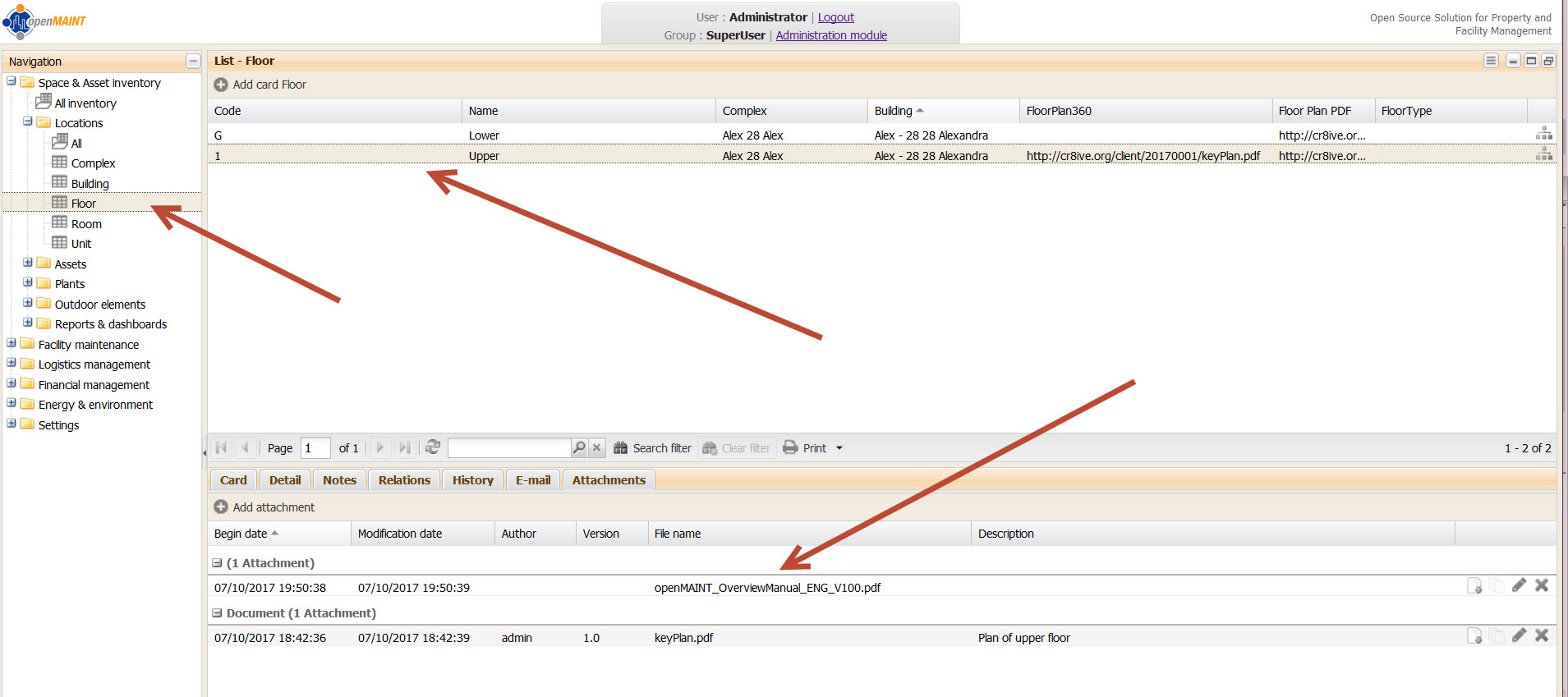
Task: Expand the Assets folder in navigation
Action: 28,263
